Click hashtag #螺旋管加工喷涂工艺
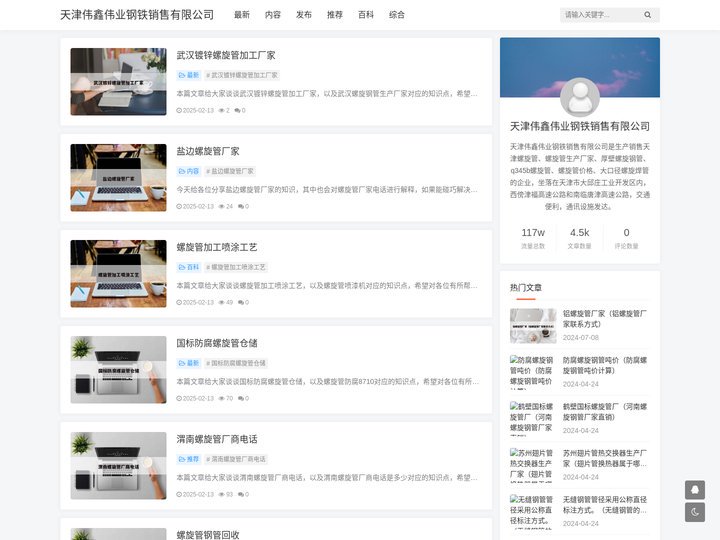The height and width of the screenshot is (540, 720). (236, 267)
